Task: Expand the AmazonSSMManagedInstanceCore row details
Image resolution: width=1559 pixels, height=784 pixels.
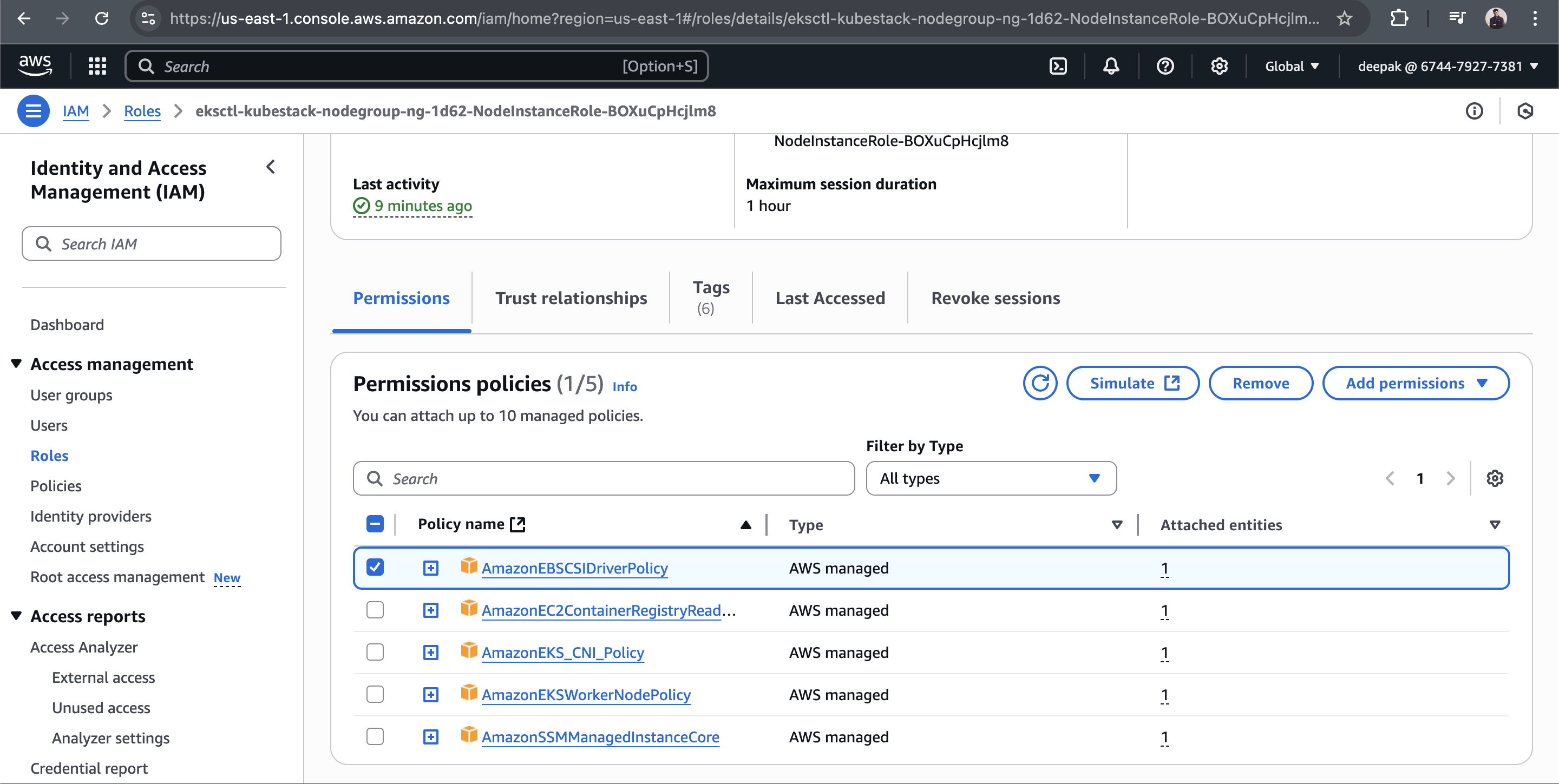Action: tap(430, 737)
